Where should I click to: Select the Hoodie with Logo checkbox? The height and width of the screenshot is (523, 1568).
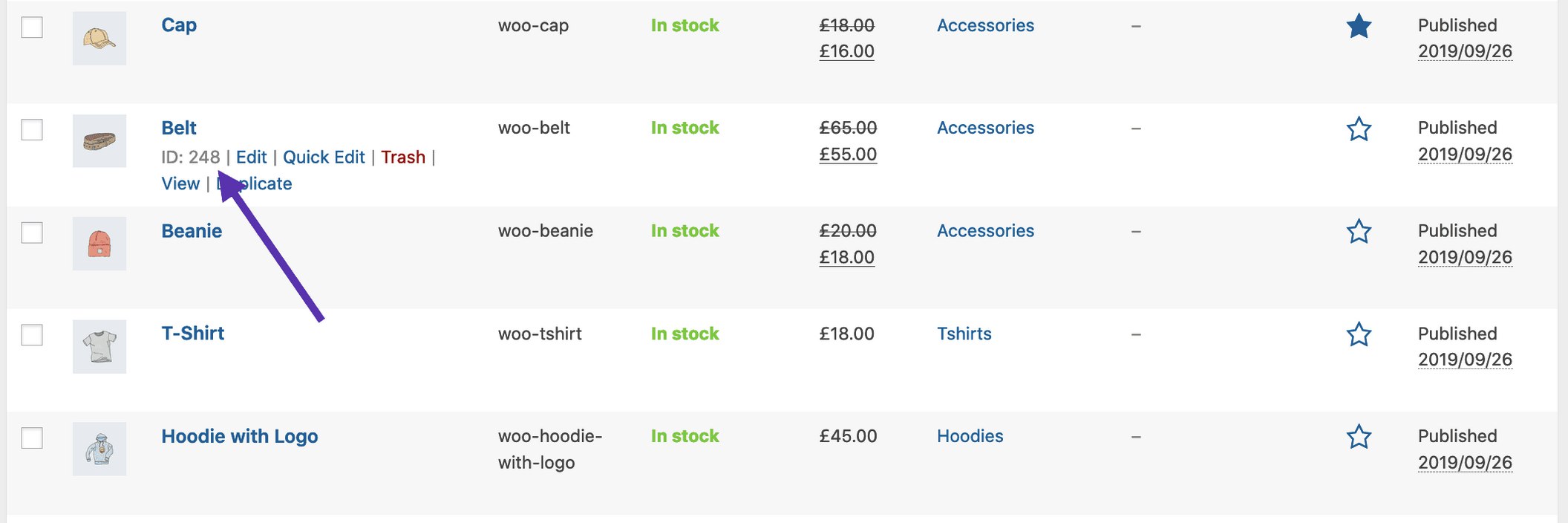[32, 438]
